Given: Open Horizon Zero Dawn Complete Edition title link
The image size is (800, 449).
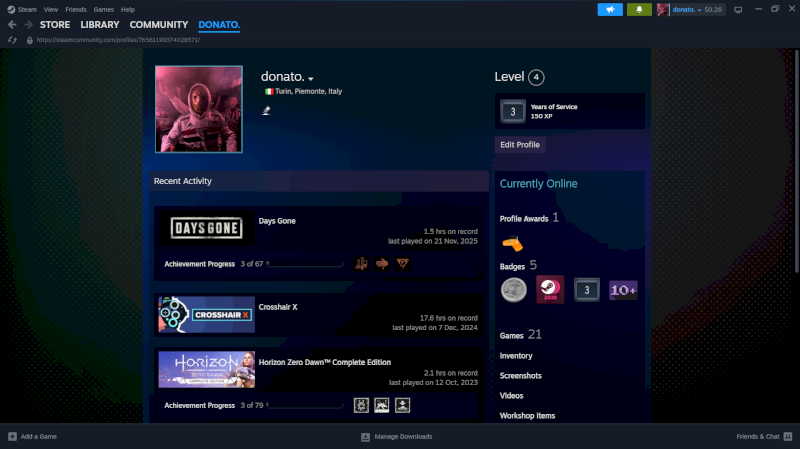Looking at the screenshot, I should click(x=324, y=362).
